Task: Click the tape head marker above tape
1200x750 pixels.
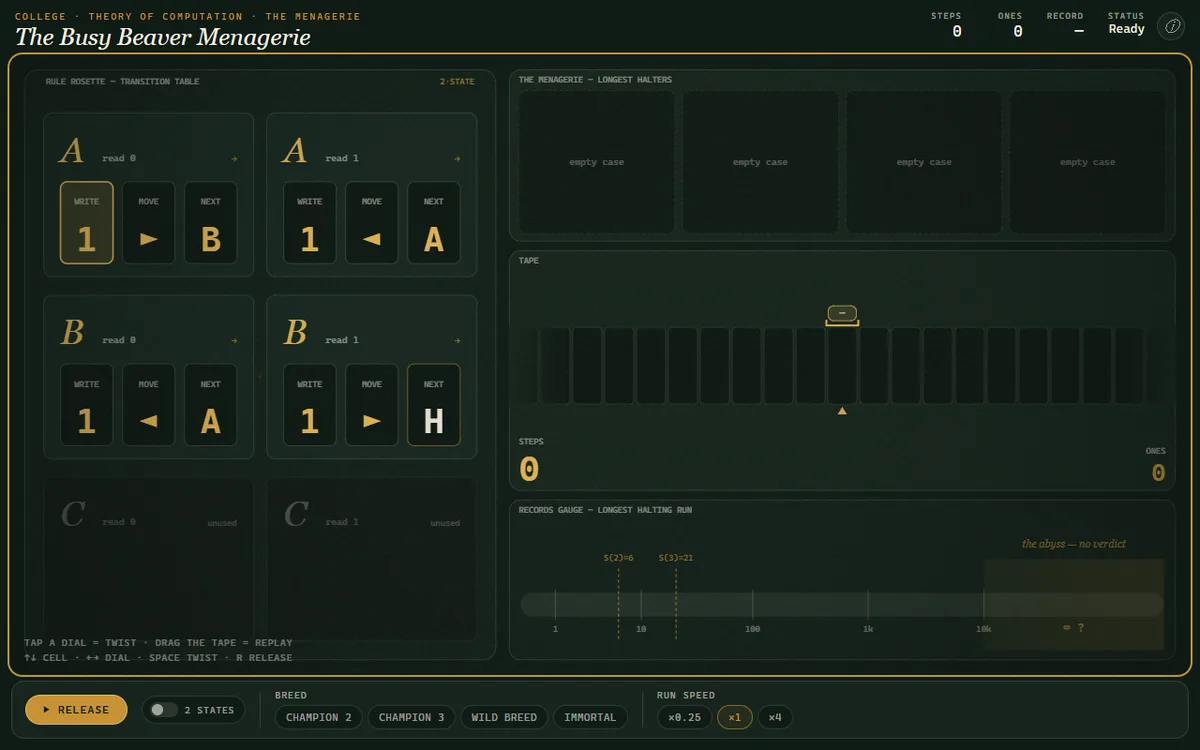Action: coord(842,314)
